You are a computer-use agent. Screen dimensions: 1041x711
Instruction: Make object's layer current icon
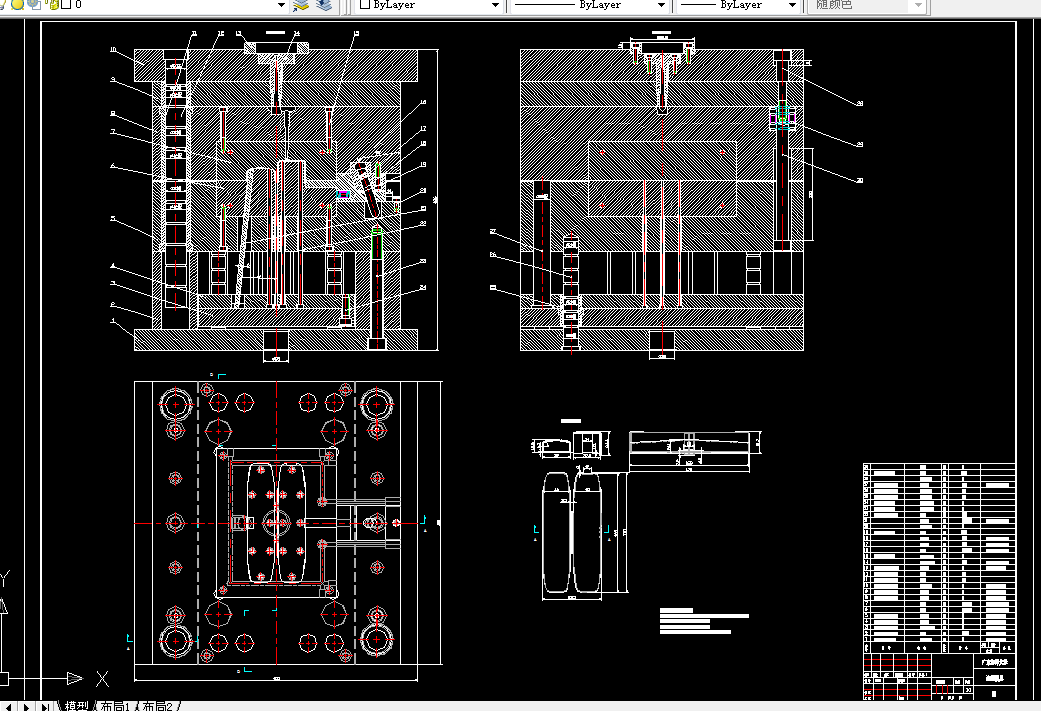click(x=301, y=5)
